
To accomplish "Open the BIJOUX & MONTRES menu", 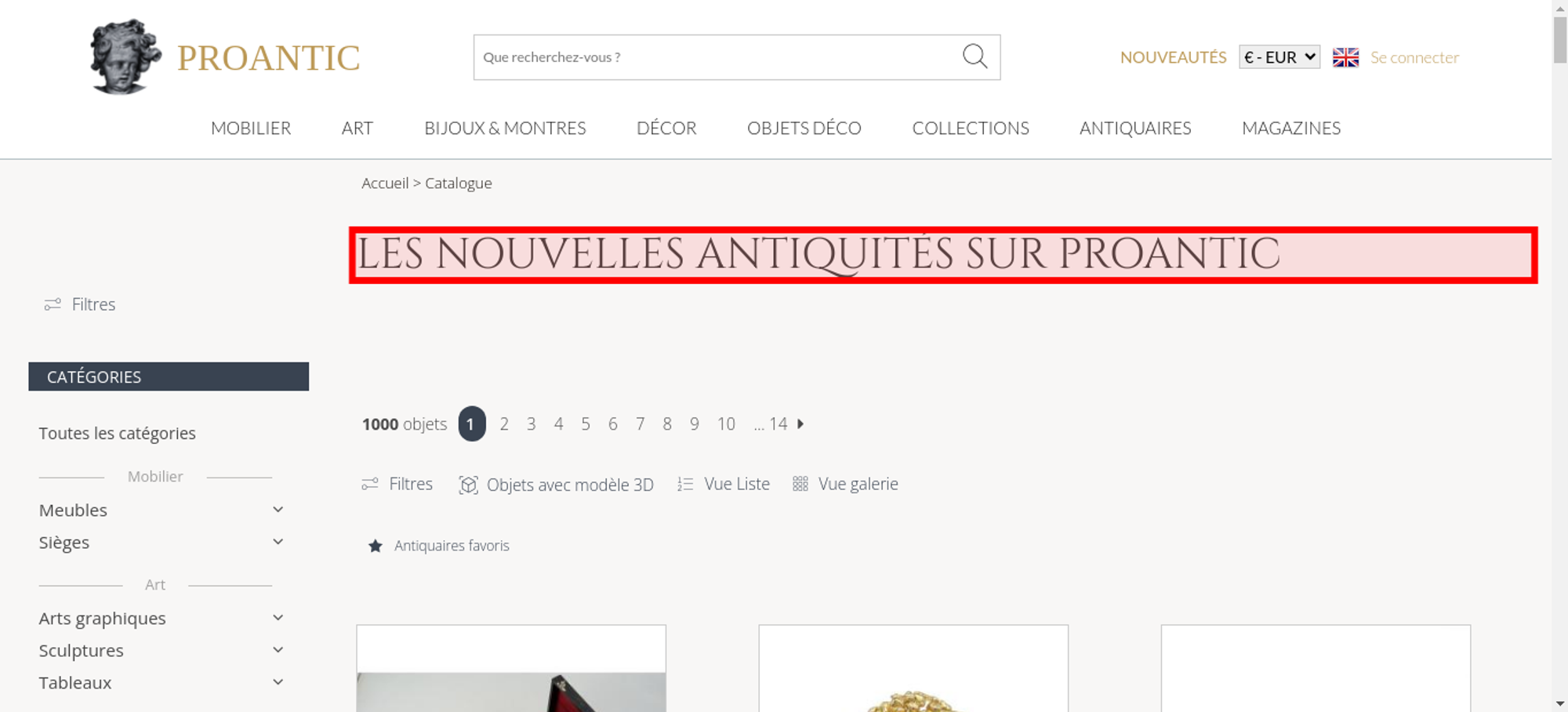I will [x=505, y=128].
